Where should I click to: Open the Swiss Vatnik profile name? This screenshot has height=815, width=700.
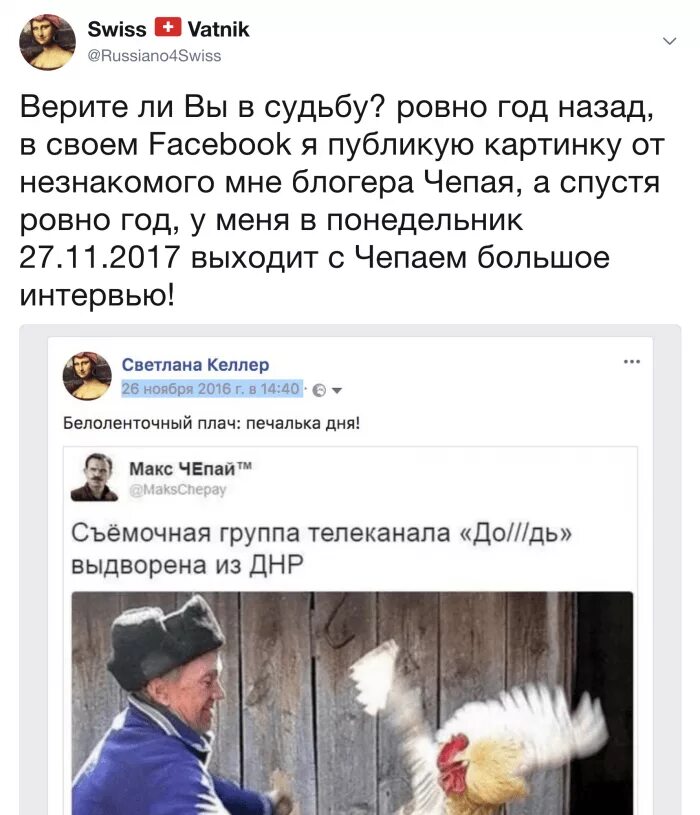tap(168, 29)
